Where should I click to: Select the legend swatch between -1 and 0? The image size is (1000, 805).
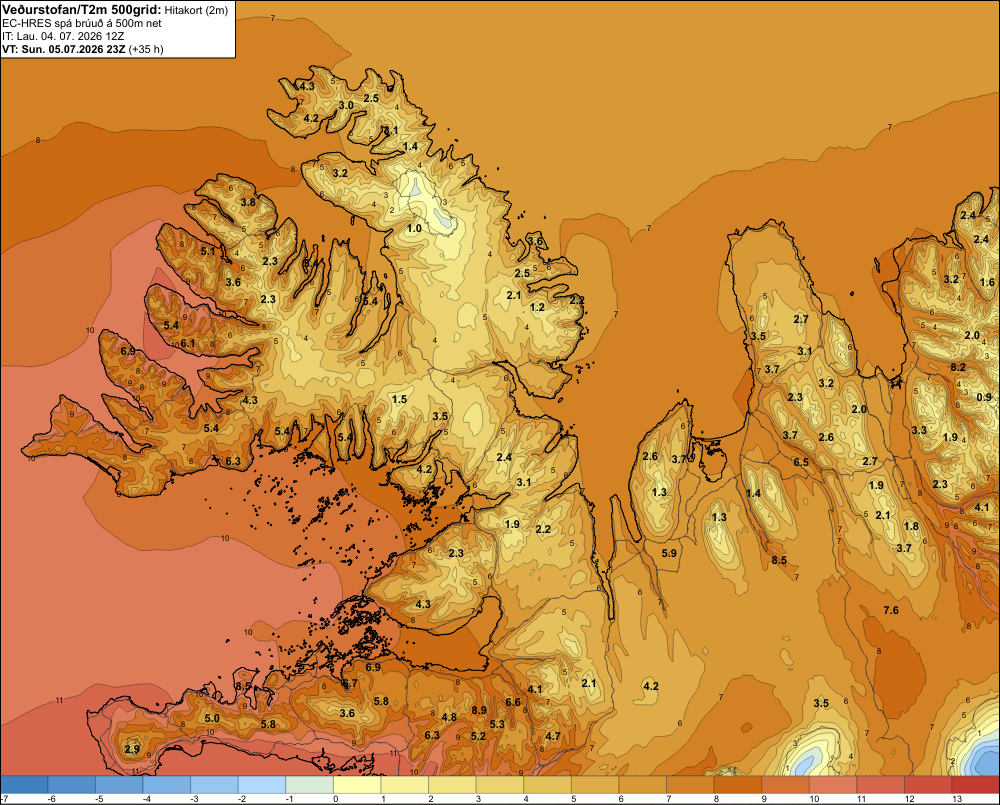coord(309,785)
